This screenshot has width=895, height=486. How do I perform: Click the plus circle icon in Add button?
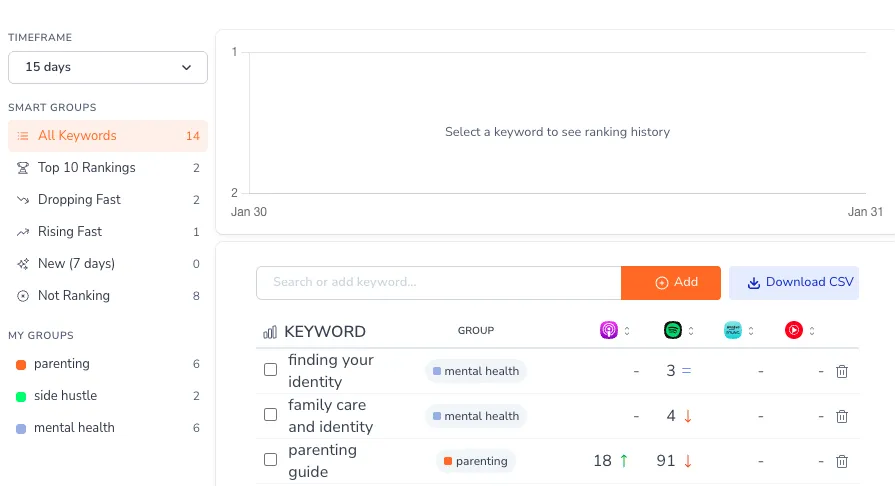tap(662, 283)
